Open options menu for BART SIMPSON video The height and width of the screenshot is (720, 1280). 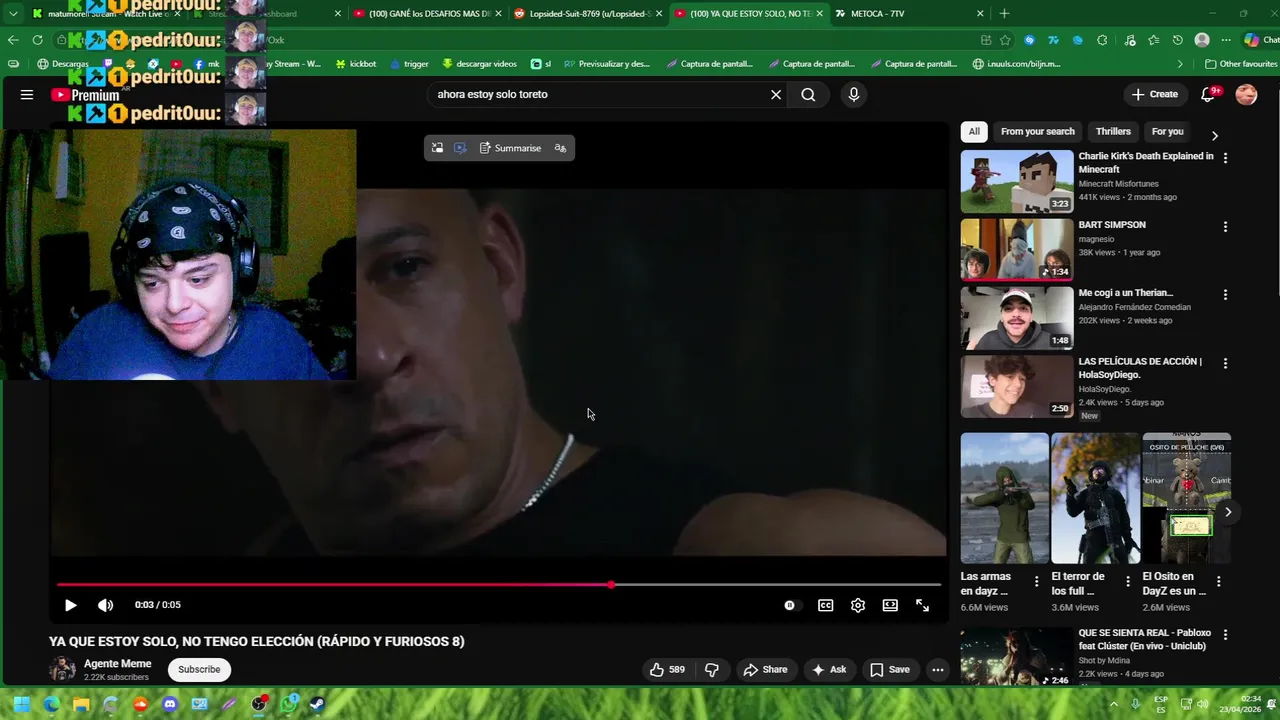tap(1225, 227)
